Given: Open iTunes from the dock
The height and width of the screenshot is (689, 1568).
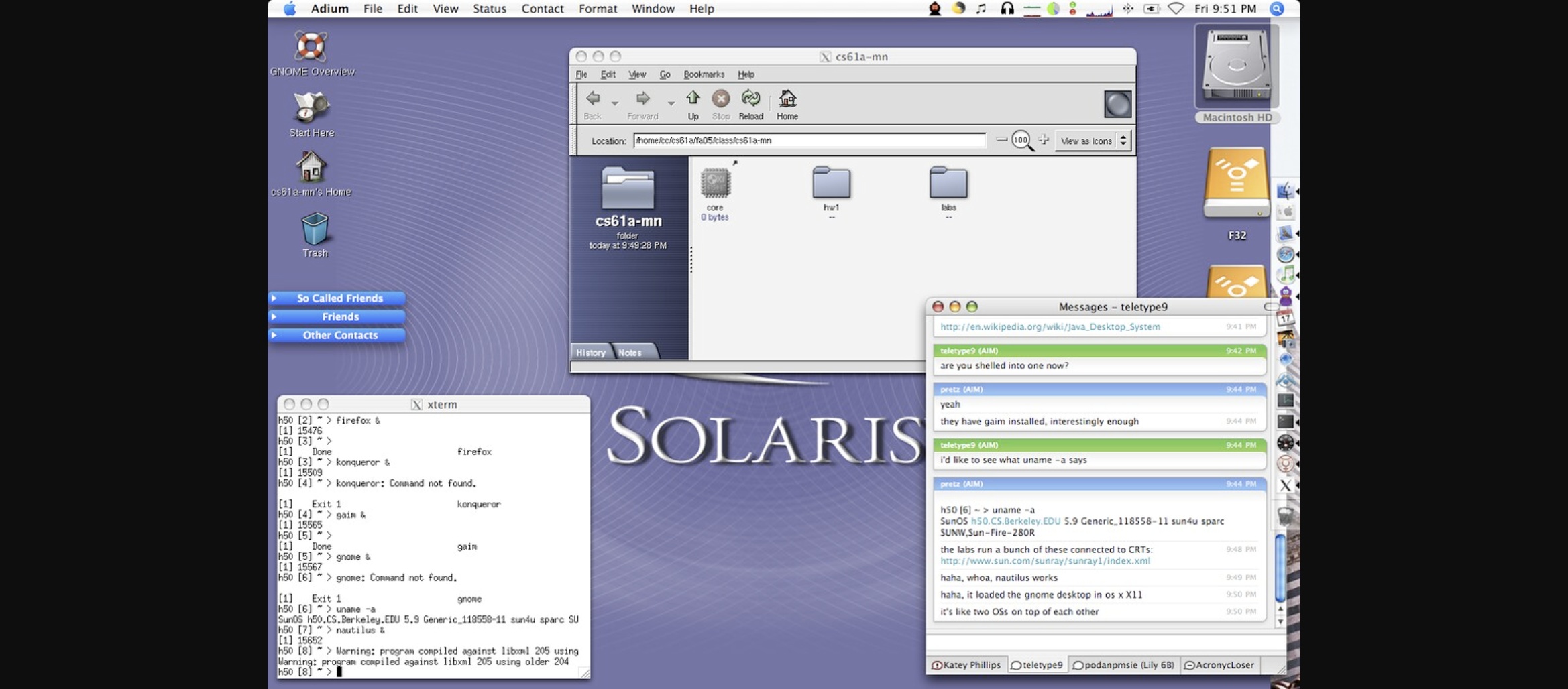Looking at the screenshot, I should click(1285, 274).
